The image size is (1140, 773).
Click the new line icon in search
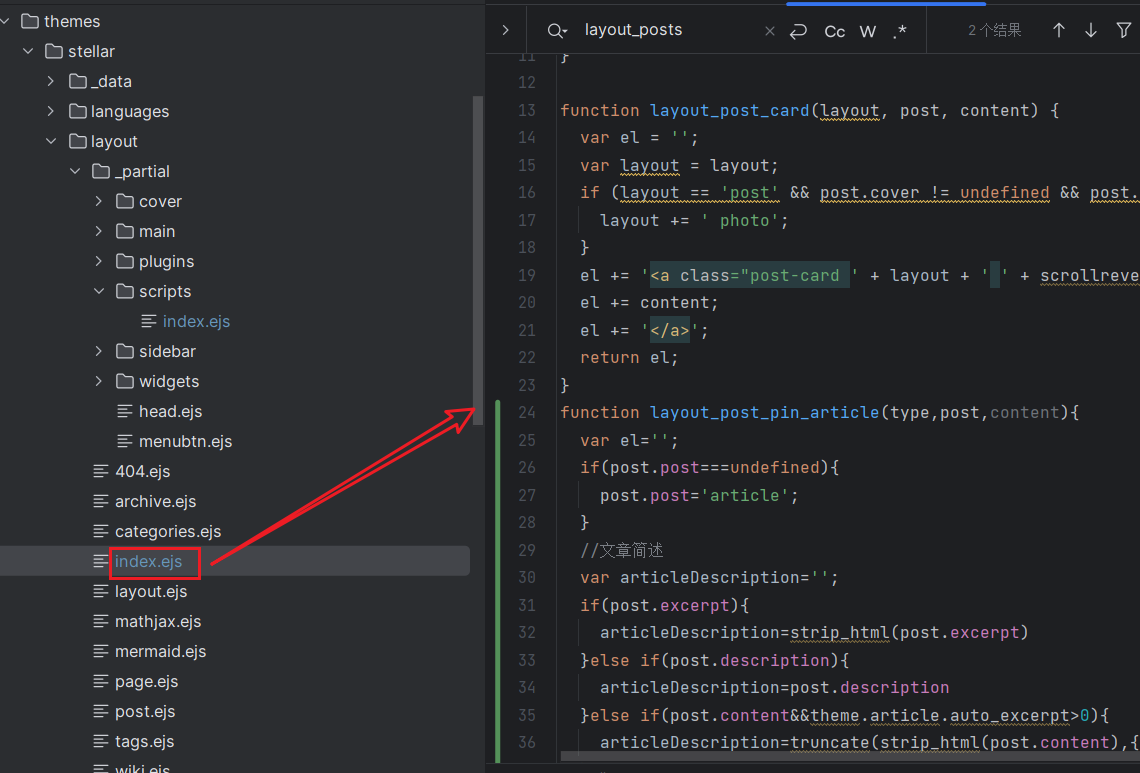[x=798, y=31]
